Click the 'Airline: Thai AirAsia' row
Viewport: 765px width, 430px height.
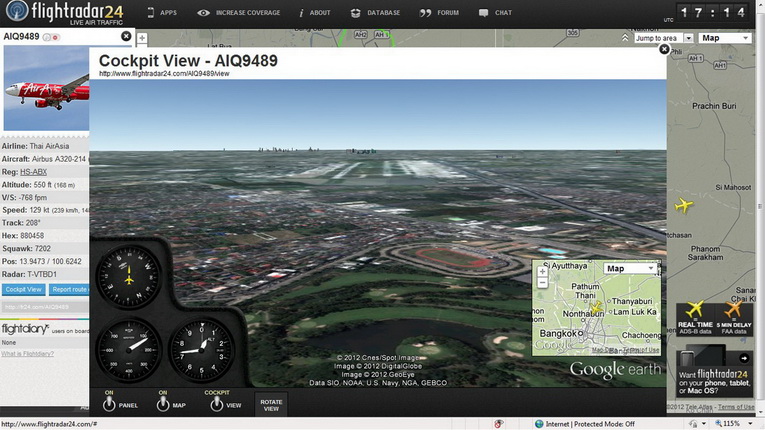click(44, 146)
